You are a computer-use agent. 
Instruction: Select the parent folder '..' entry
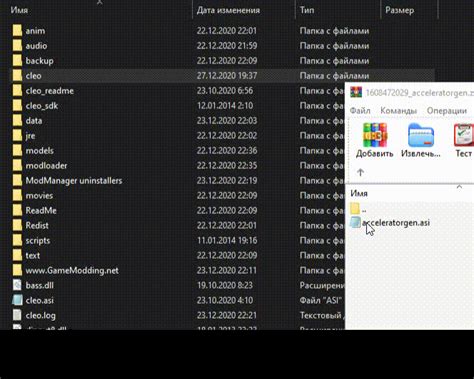(x=359, y=209)
